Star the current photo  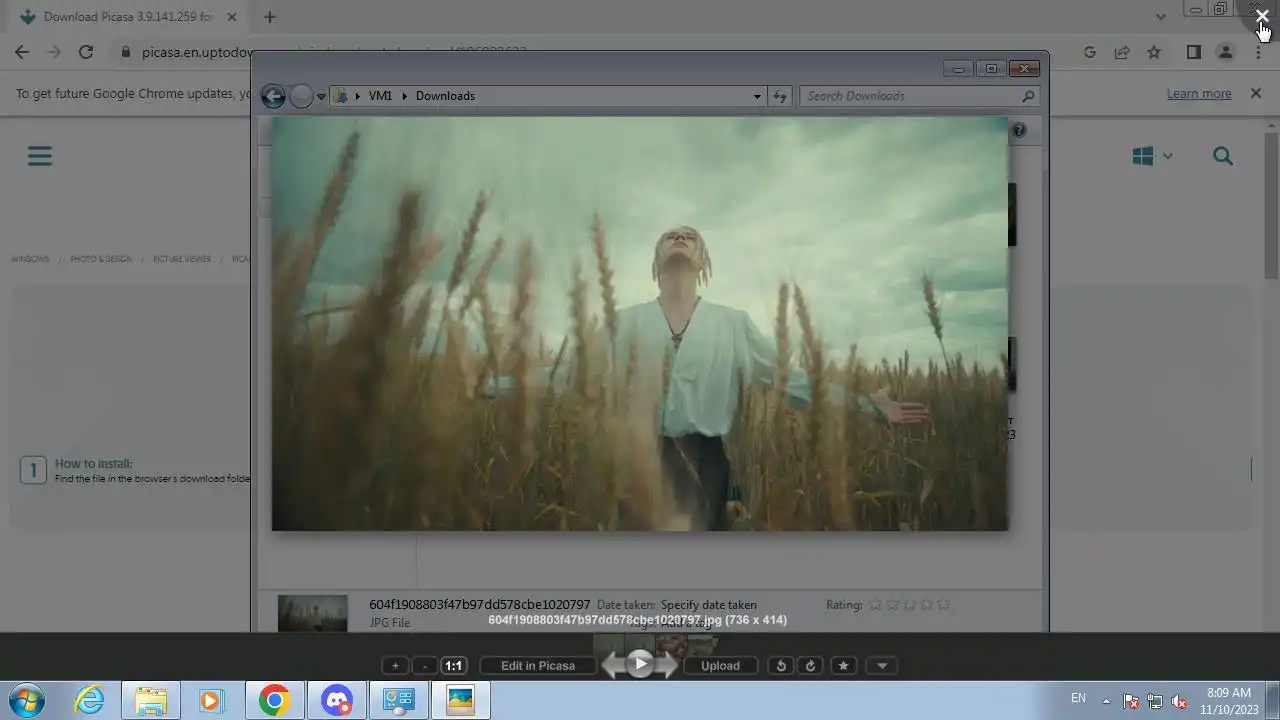click(x=843, y=666)
